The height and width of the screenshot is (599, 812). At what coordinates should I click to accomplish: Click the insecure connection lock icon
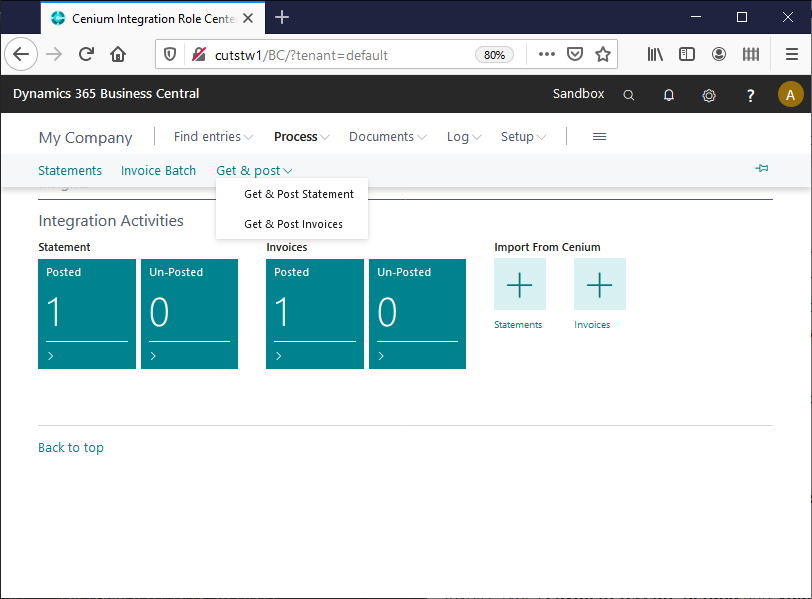coord(199,54)
